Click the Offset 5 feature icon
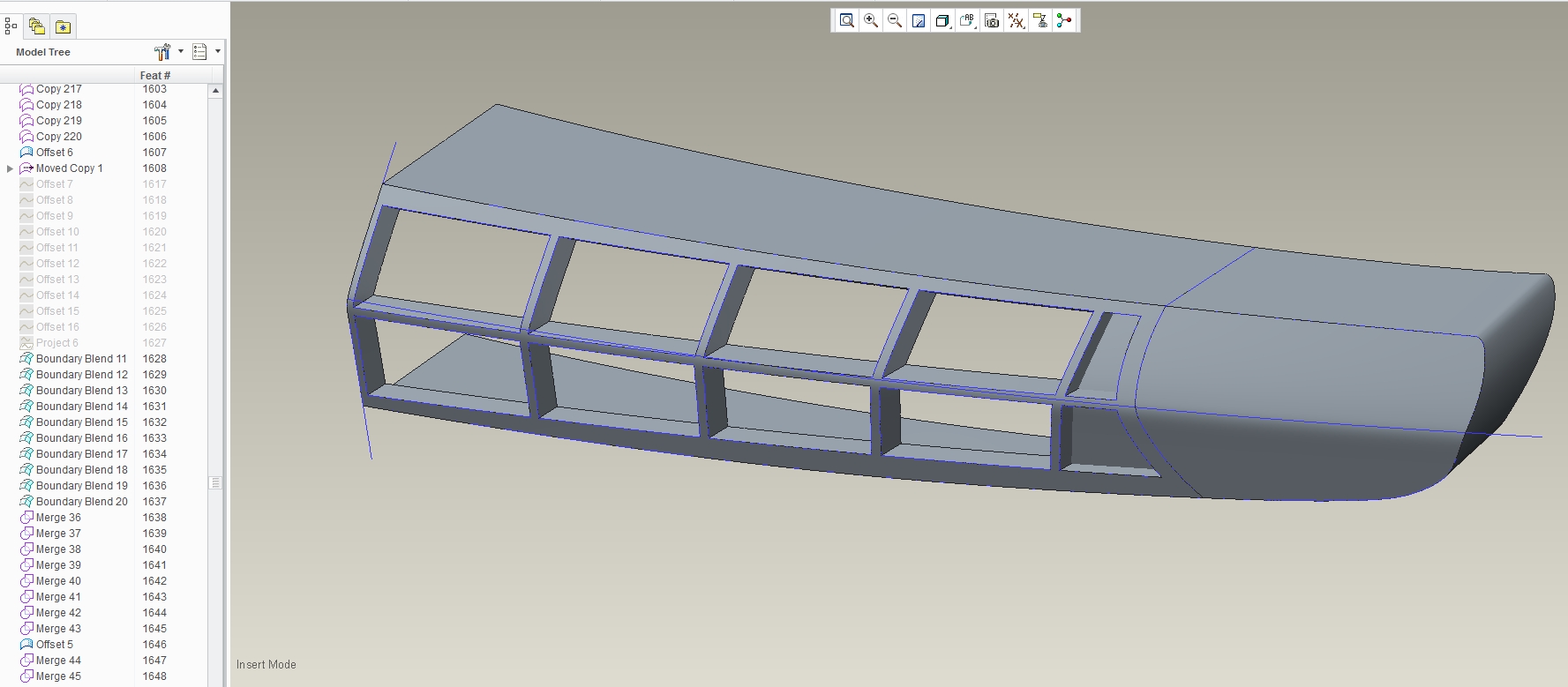The width and height of the screenshot is (1568, 687). coord(26,645)
